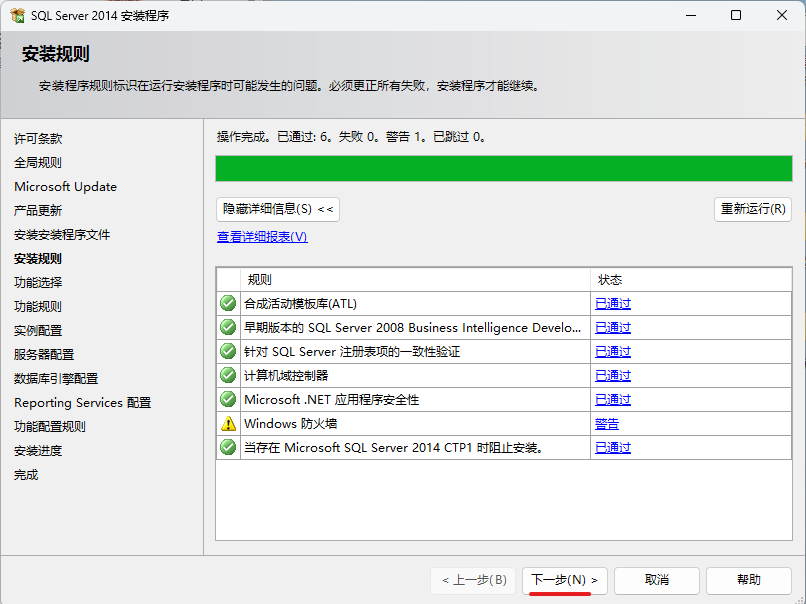Maximize the SQL Server 2014 安装程序 window
806x604 pixels.
736,15
